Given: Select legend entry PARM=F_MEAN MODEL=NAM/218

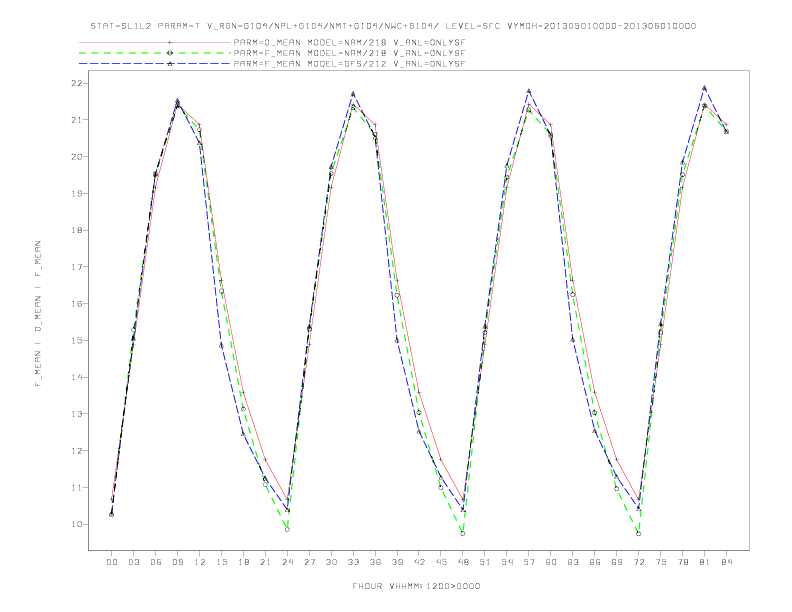Looking at the screenshot, I should (x=350, y=53).
